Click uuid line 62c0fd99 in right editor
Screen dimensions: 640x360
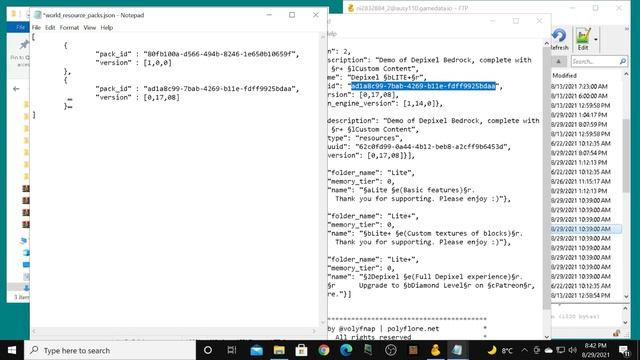click(419, 147)
